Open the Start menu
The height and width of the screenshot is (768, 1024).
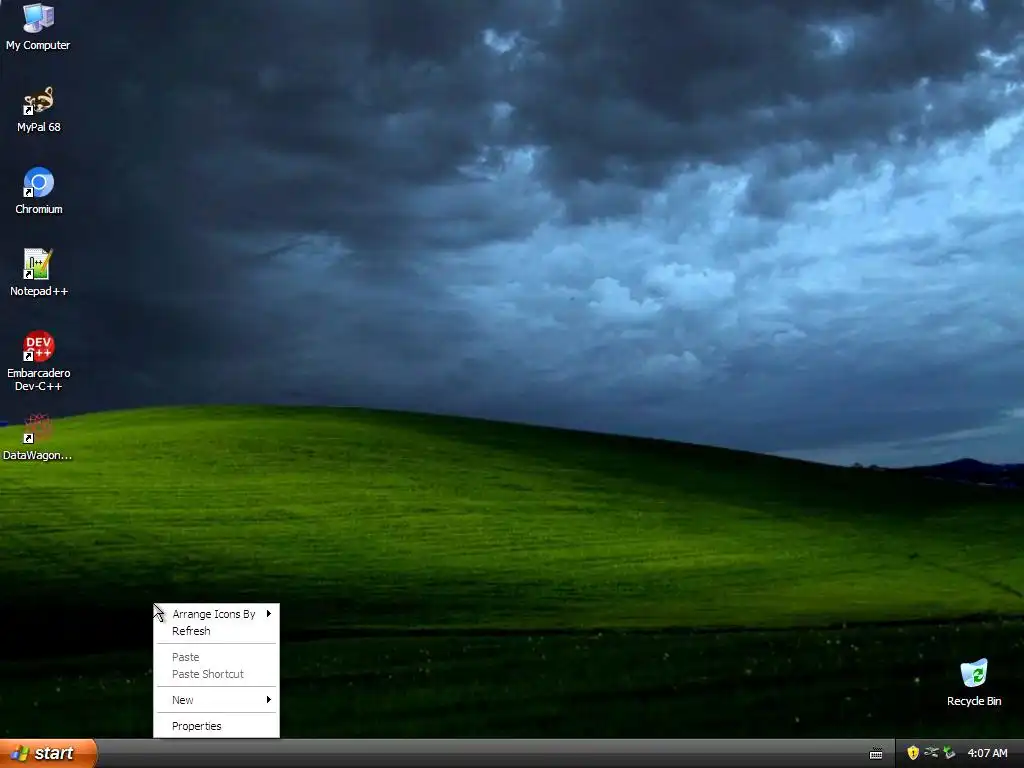coord(48,753)
